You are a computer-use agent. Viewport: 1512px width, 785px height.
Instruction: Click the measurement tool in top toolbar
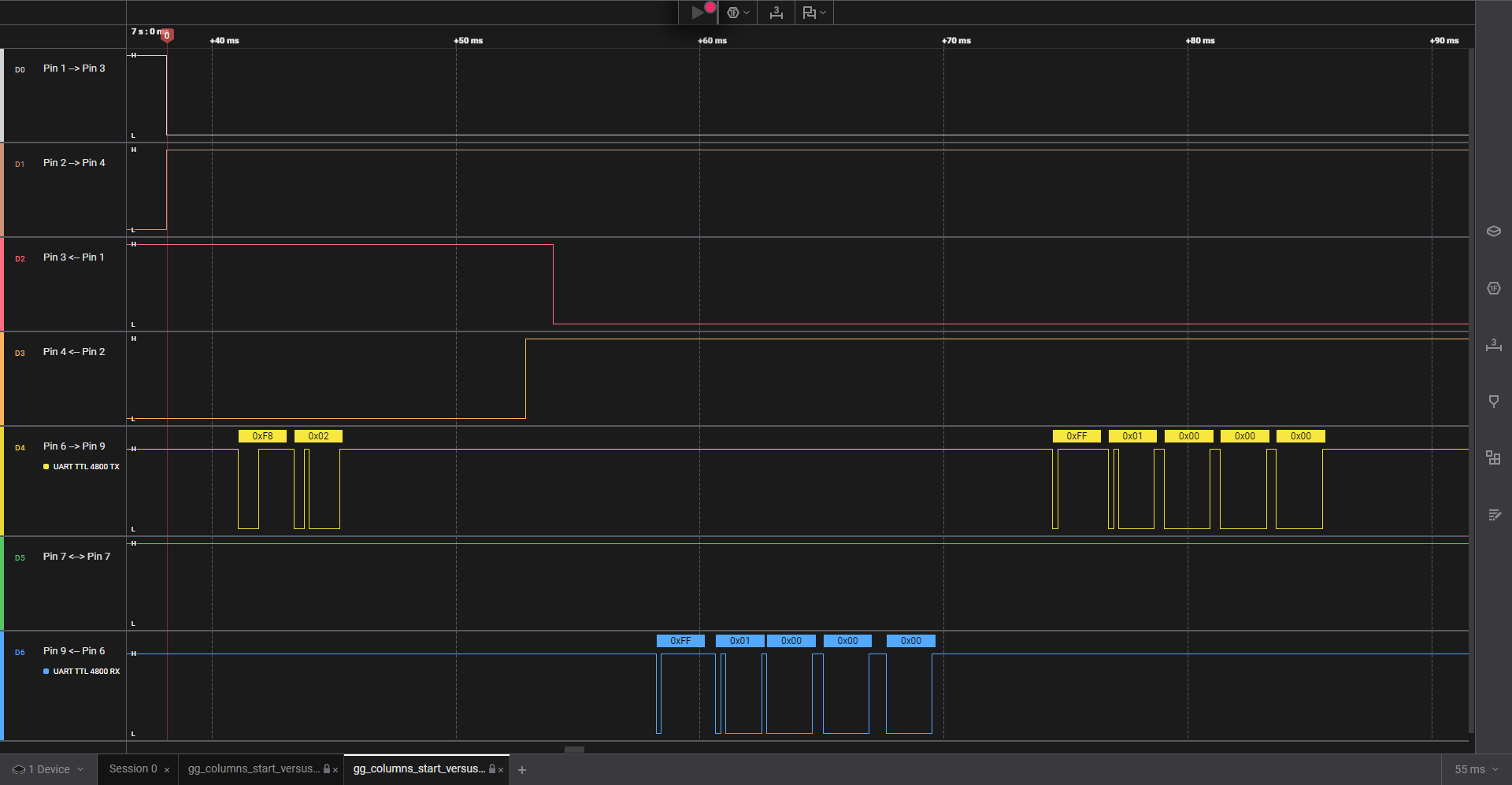coord(776,13)
